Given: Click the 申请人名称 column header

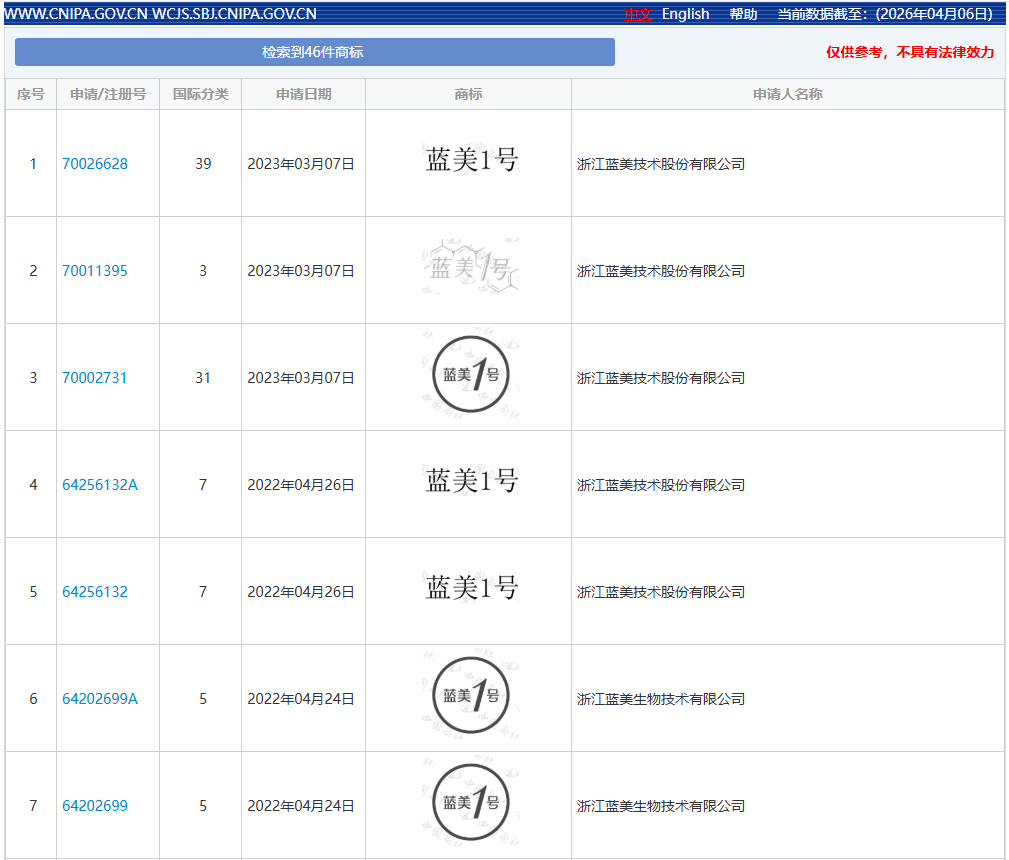Looking at the screenshot, I should [788, 94].
